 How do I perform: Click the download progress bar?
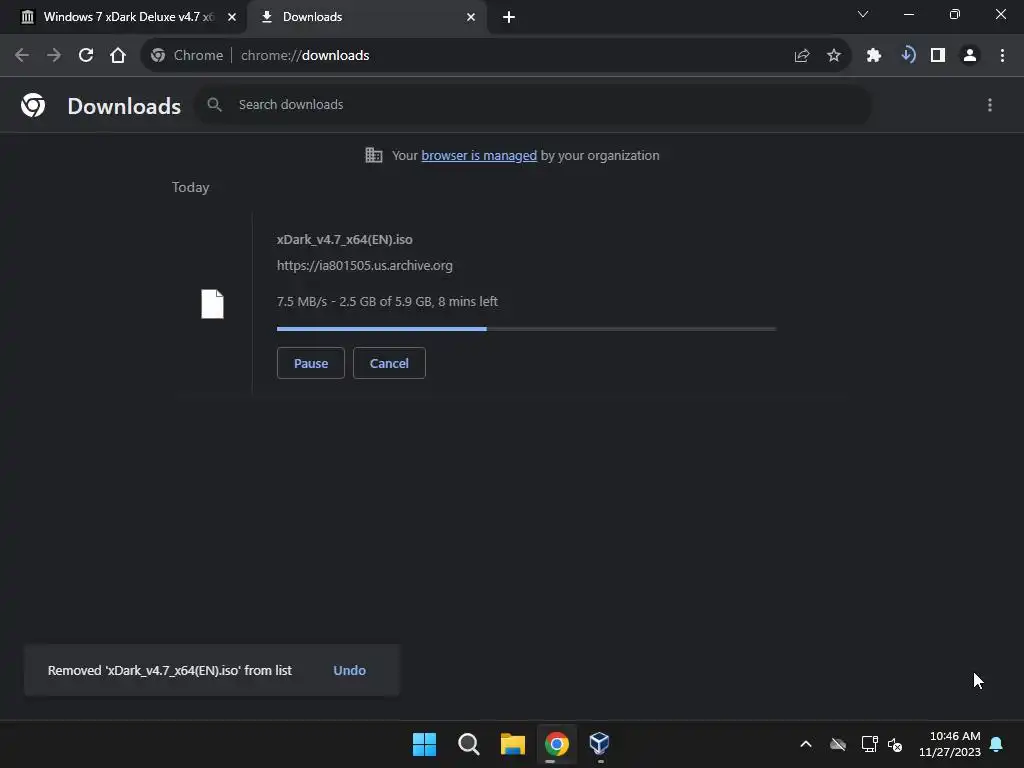[x=526, y=329]
